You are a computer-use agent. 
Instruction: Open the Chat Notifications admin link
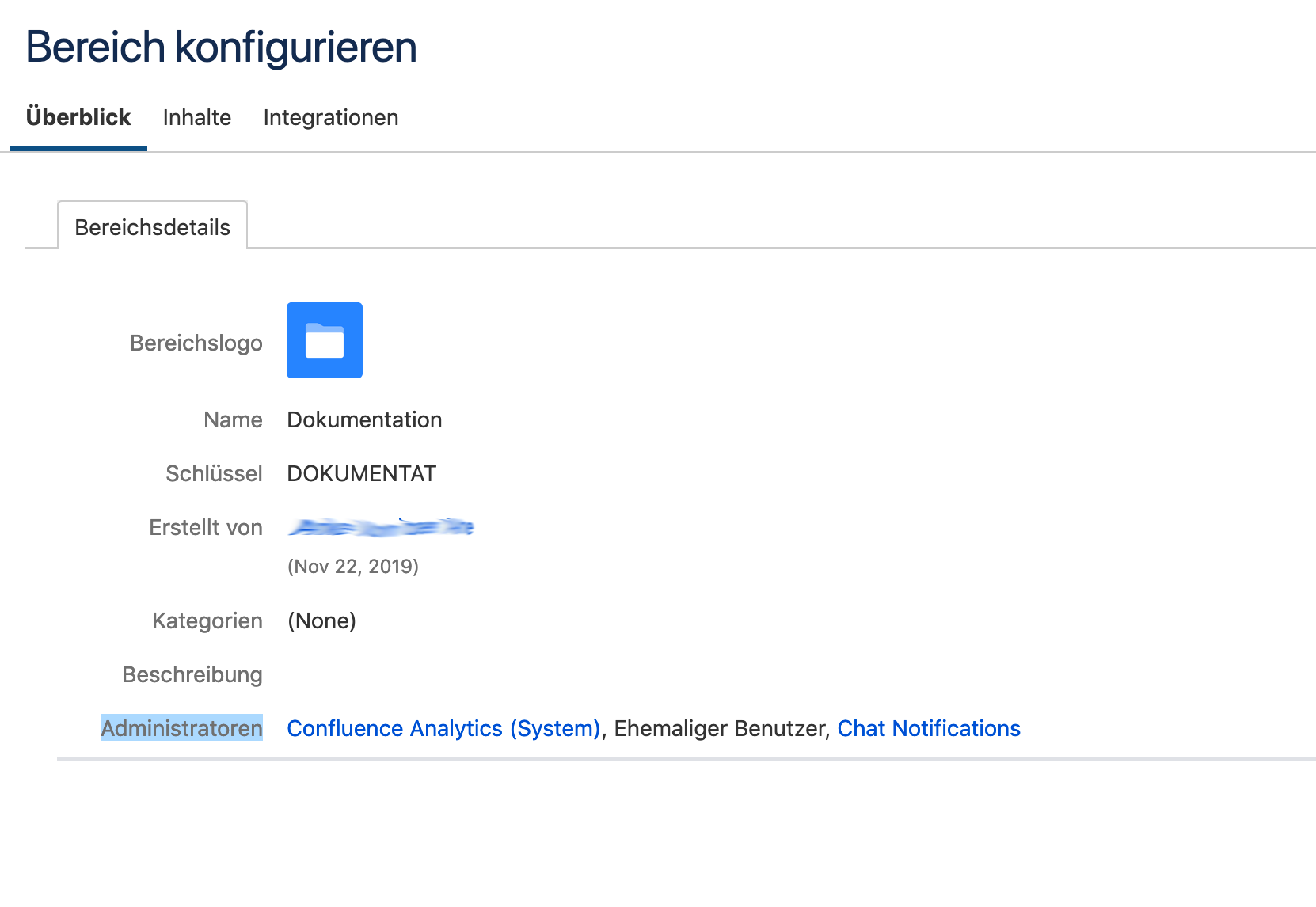[x=929, y=728]
